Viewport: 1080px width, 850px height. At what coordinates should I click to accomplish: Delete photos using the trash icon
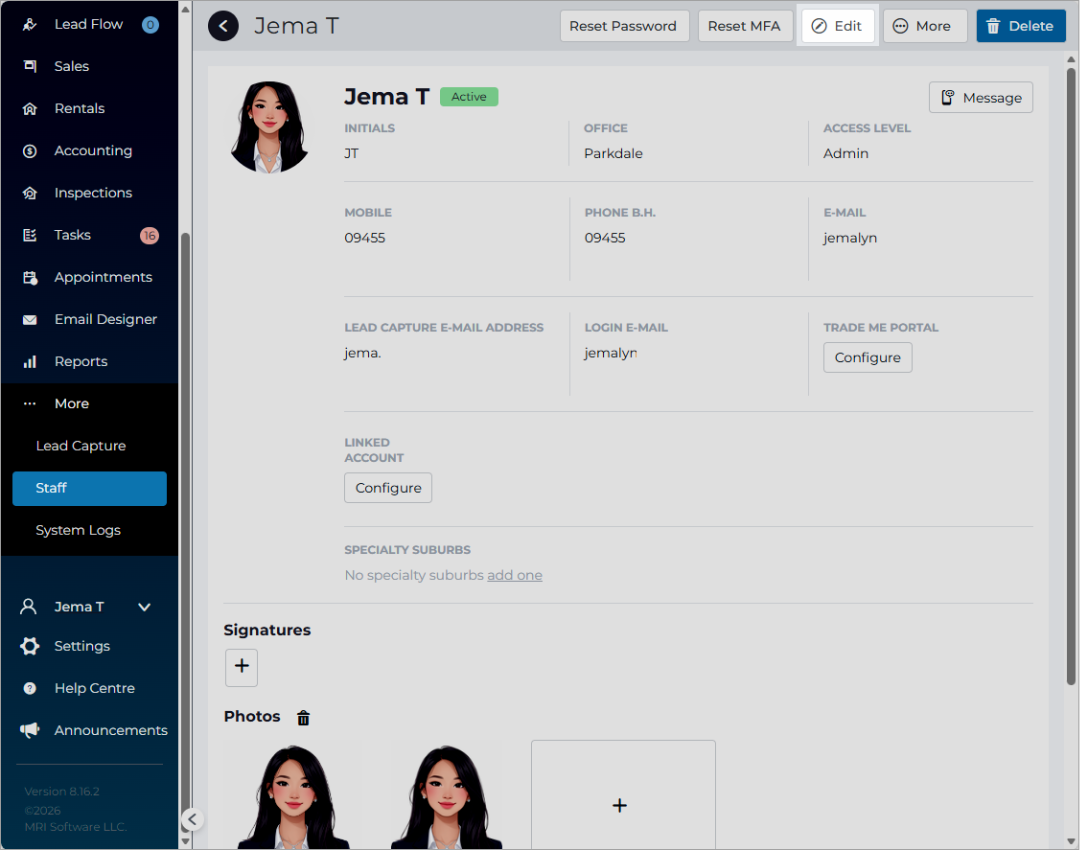[303, 718]
